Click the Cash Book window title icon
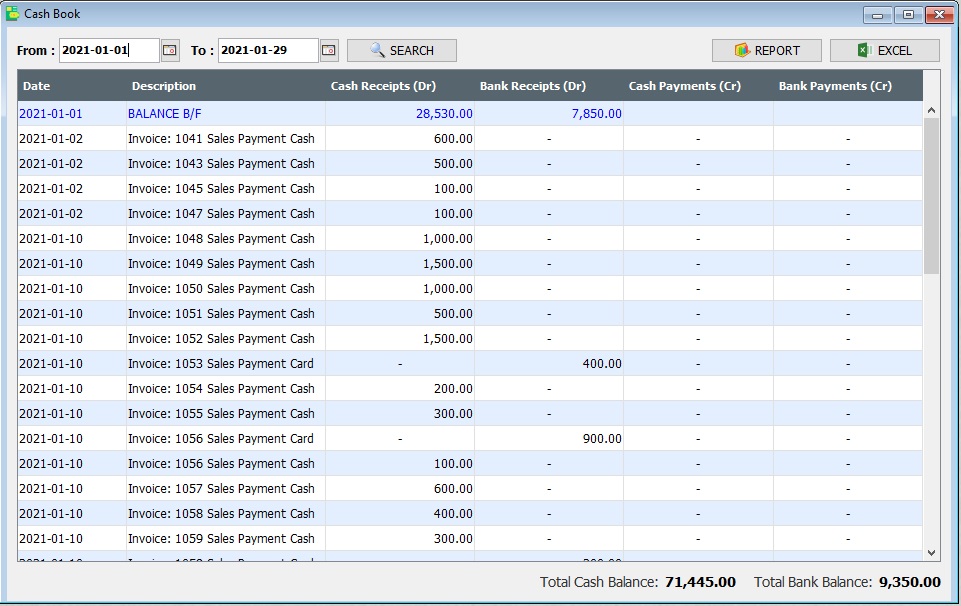Image resolution: width=961 pixels, height=606 pixels. 12,13
